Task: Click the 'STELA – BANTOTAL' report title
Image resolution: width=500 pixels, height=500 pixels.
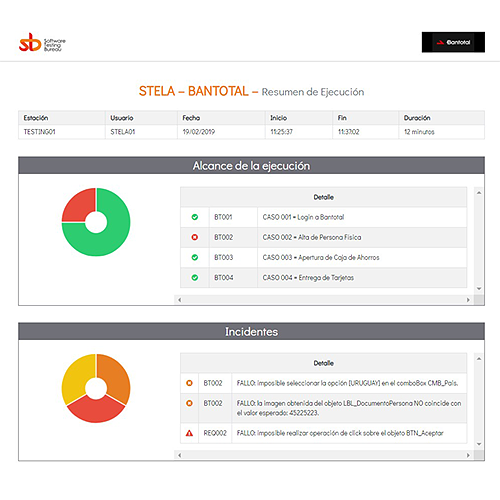Action: pos(194,91)
